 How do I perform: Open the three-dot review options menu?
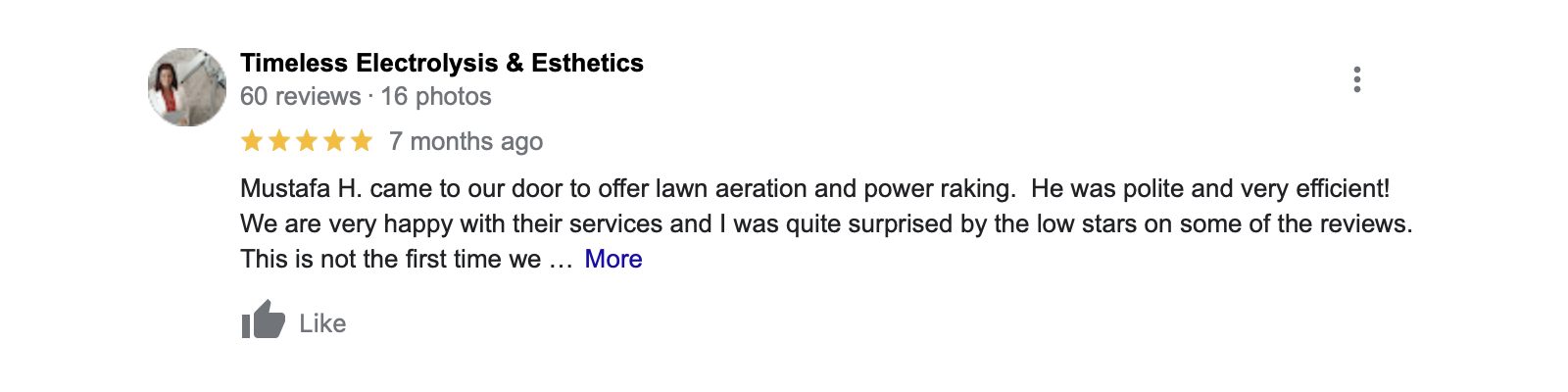[1356, 79]
